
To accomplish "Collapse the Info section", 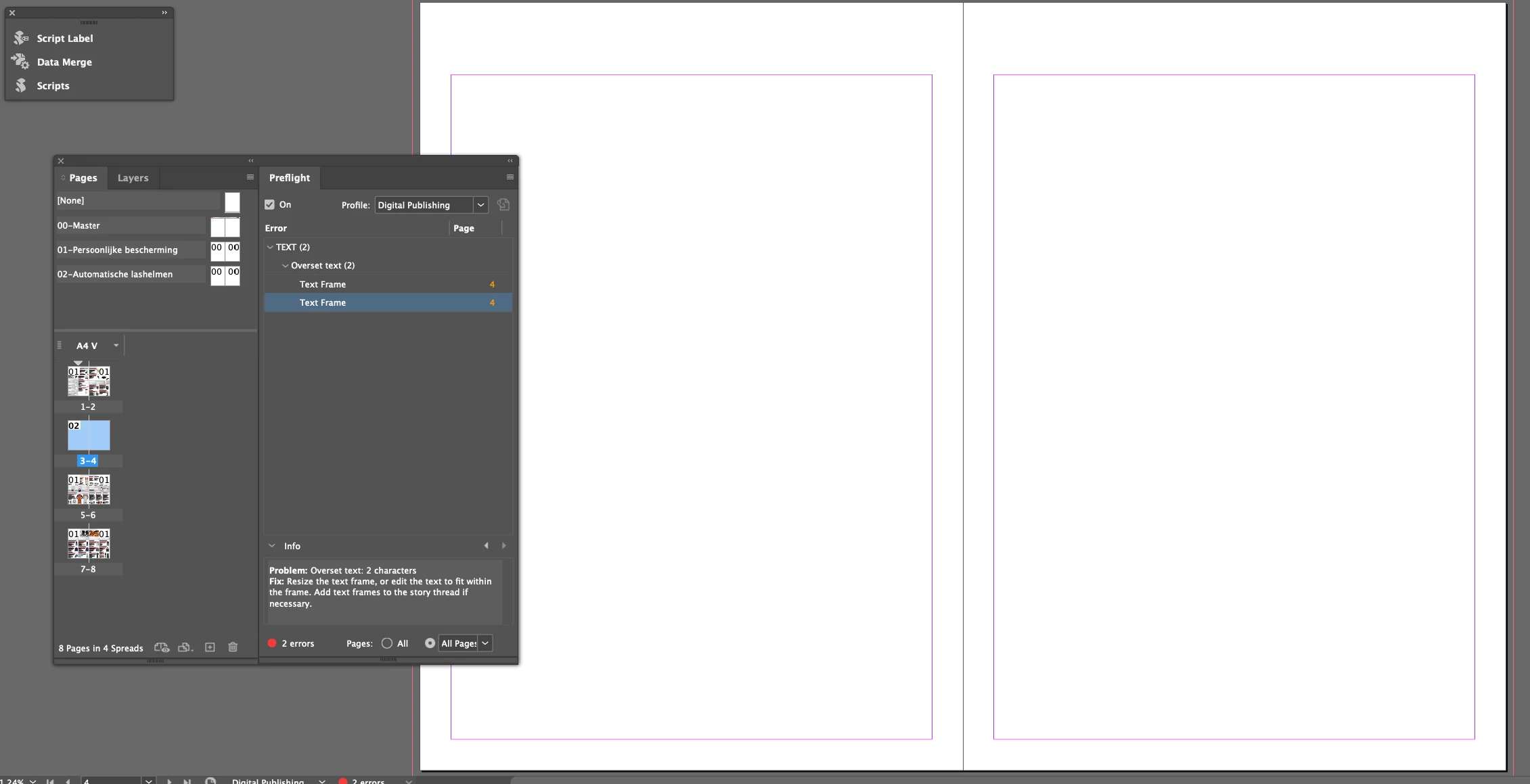I will click(x=272, y=546).
